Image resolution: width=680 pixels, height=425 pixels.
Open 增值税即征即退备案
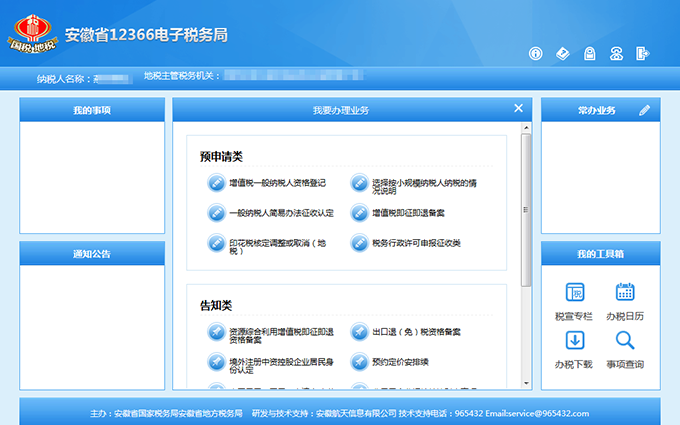[407, 213]
